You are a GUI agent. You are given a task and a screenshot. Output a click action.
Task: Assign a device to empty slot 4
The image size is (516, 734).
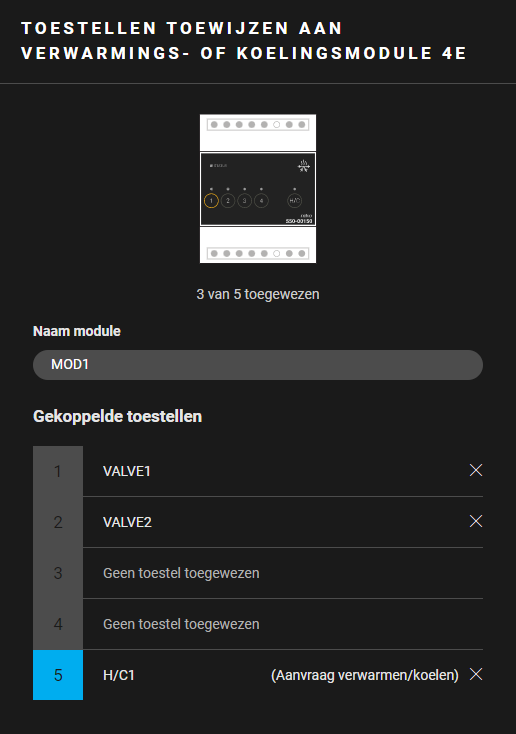point(283,624)
